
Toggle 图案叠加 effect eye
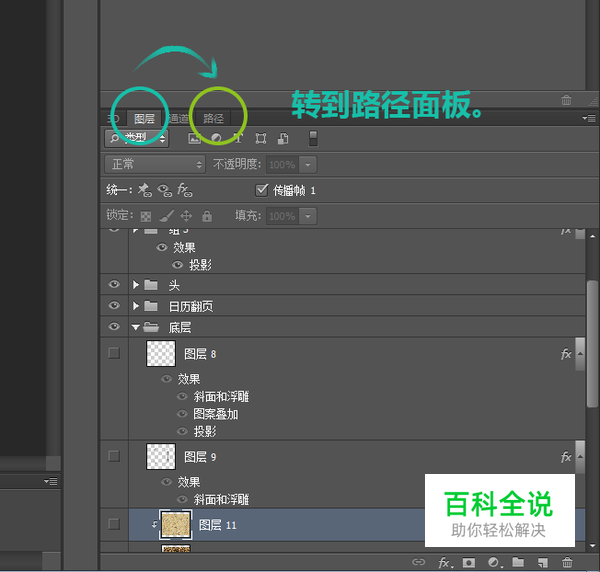[182, 414]
